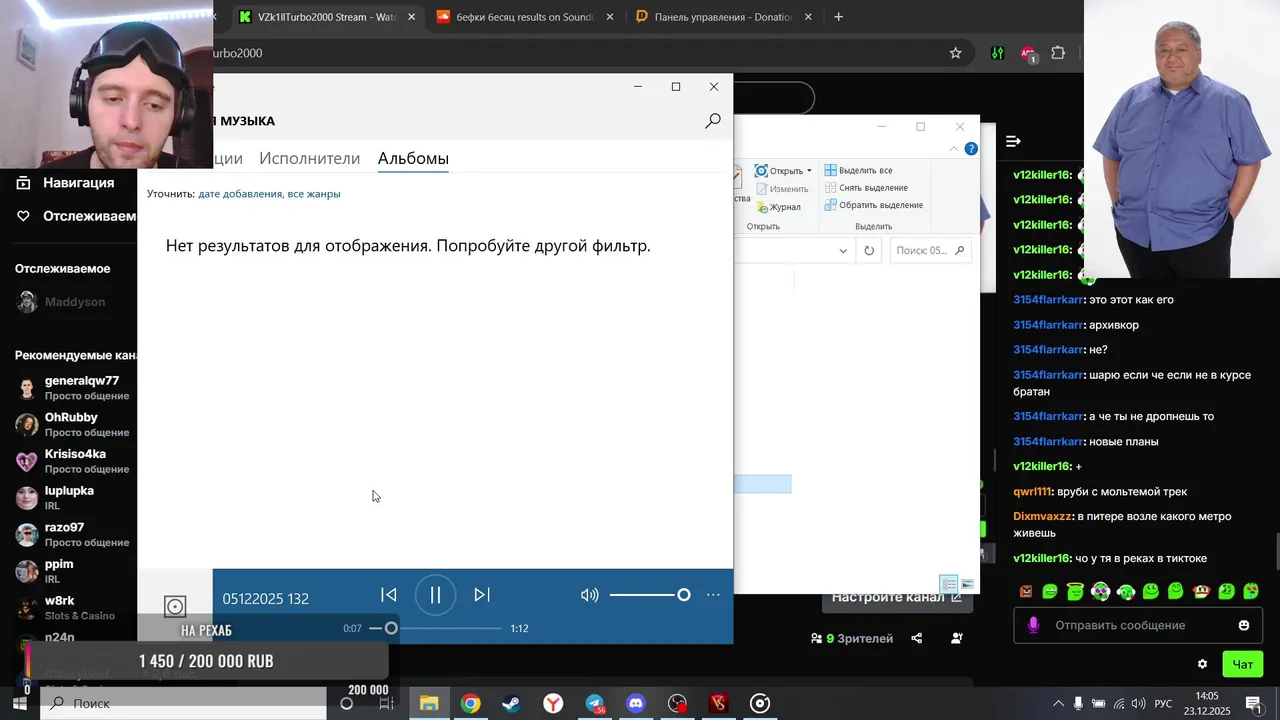
Task: Collapse the chat panel arrow icon
Action: tap(1013, 141)
